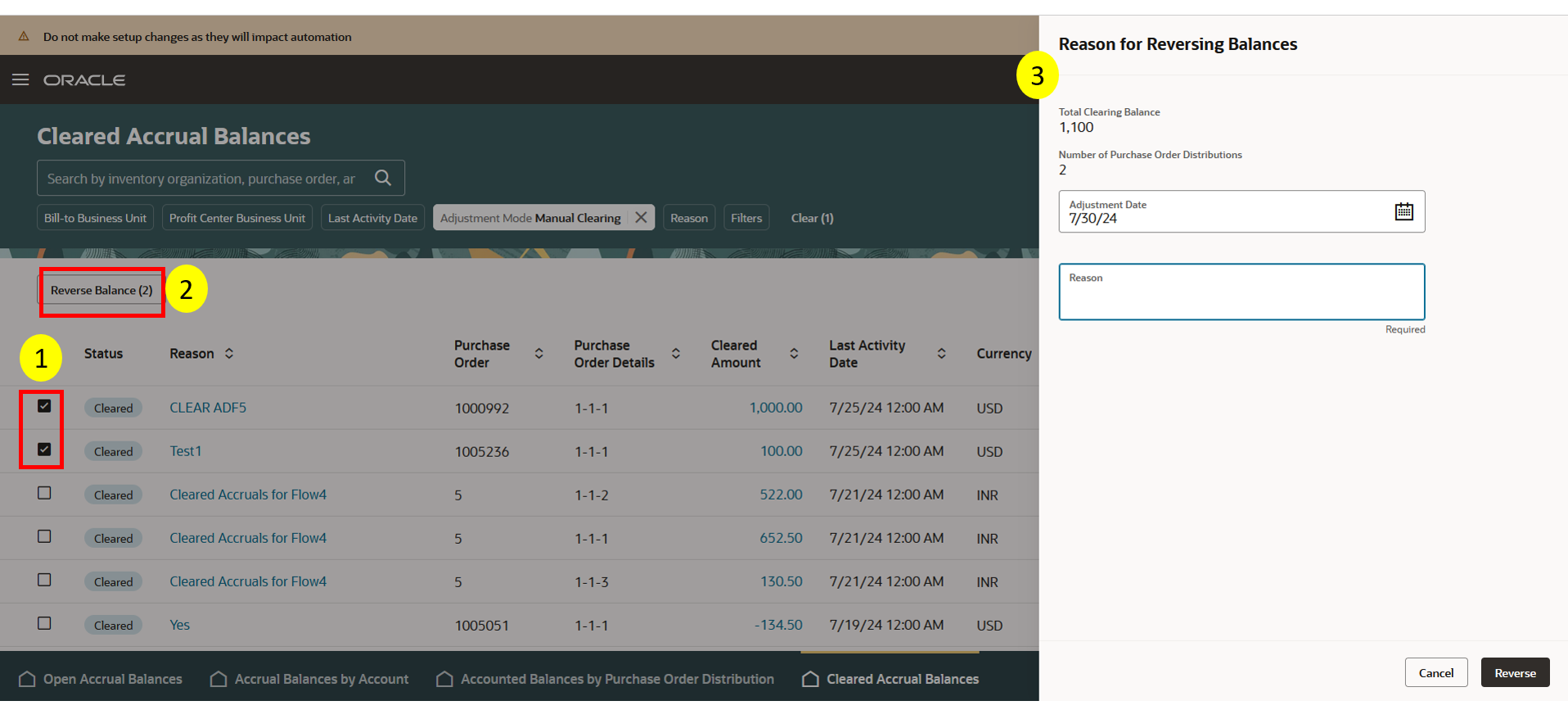
Task: Click Clear (1) to reset filters
Action: [812, 218]
